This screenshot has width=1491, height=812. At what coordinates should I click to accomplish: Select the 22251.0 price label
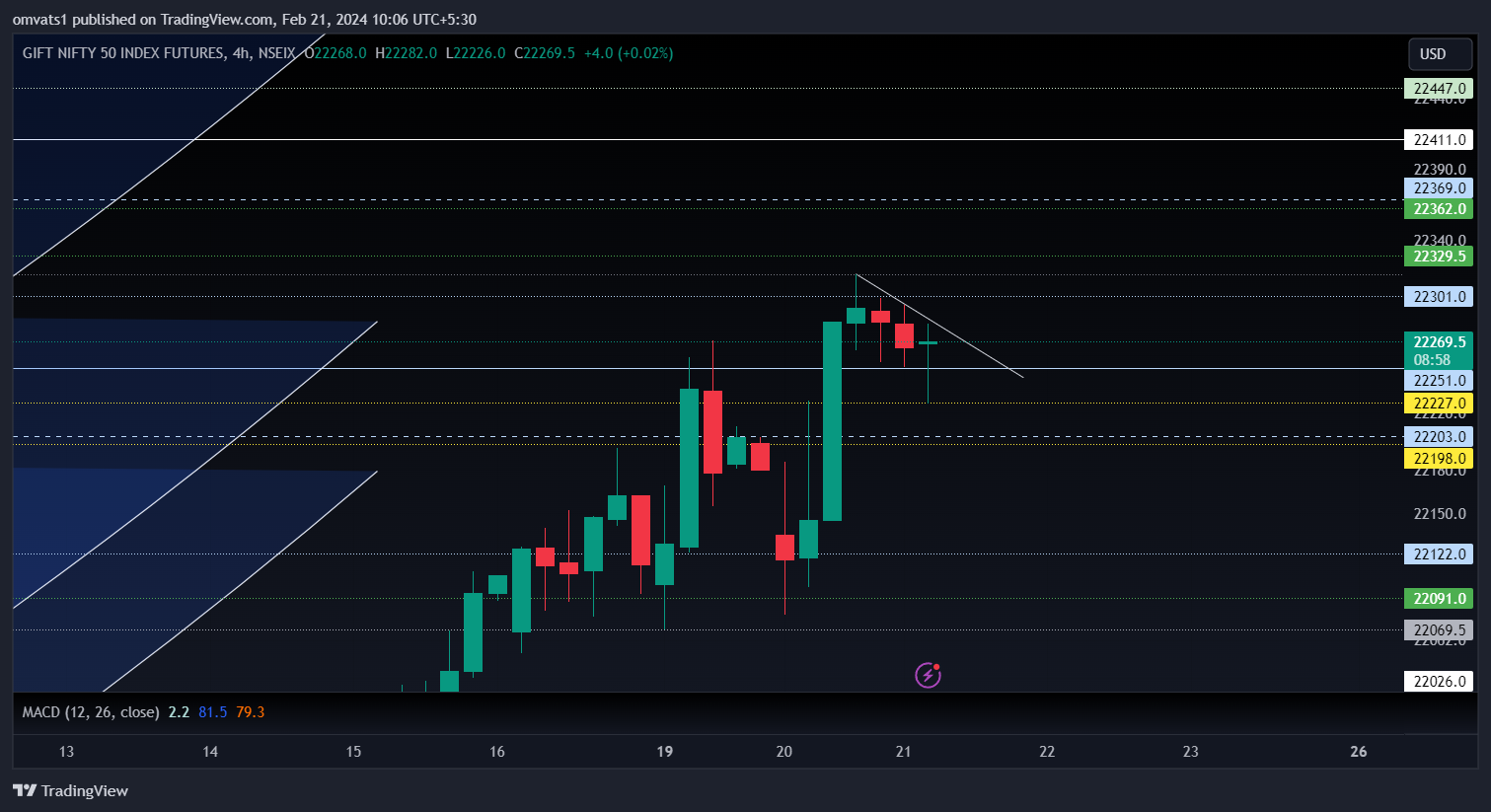(1439, 381)
